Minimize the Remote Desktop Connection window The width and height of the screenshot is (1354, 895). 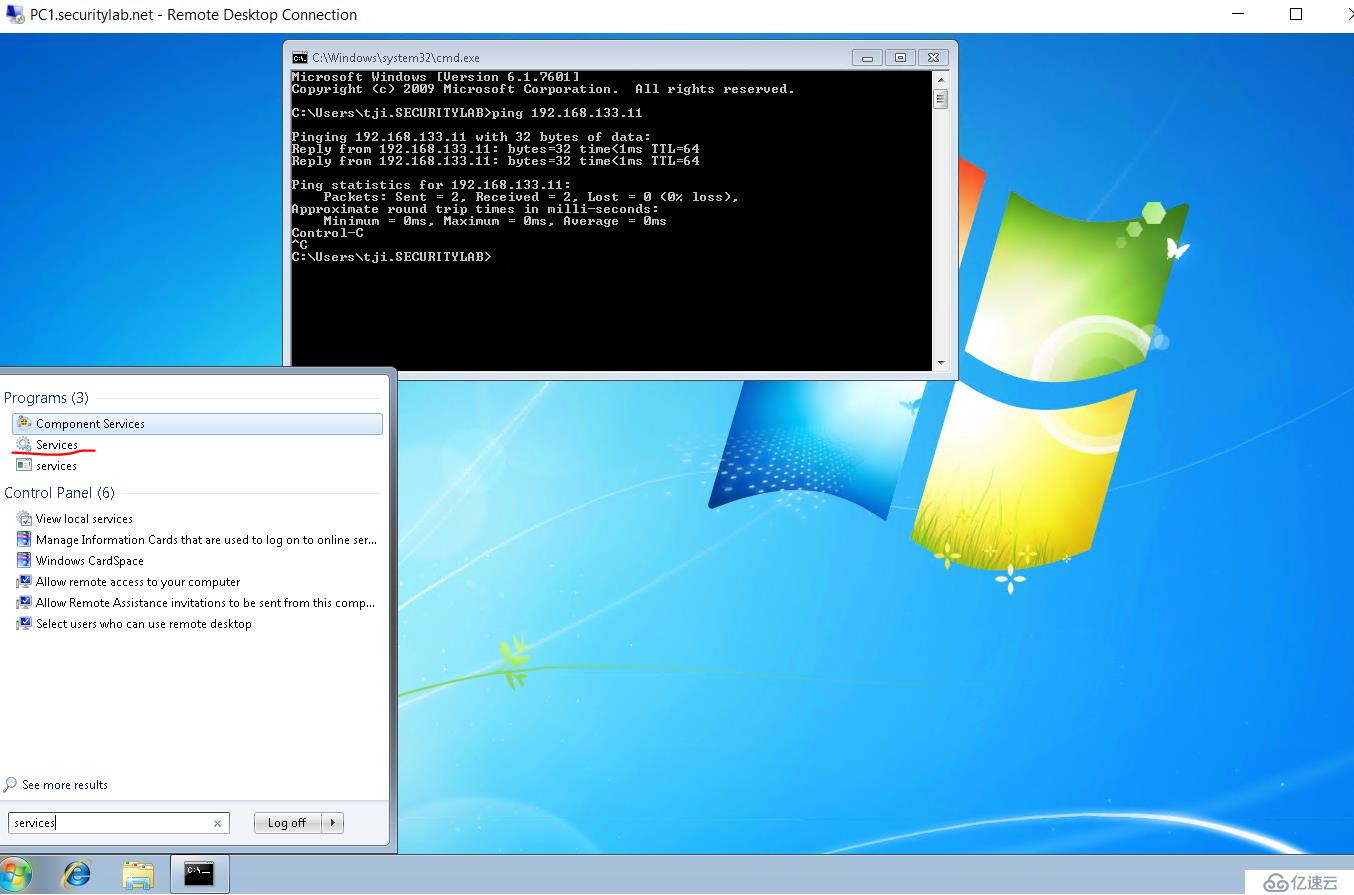click(1238, 14)
